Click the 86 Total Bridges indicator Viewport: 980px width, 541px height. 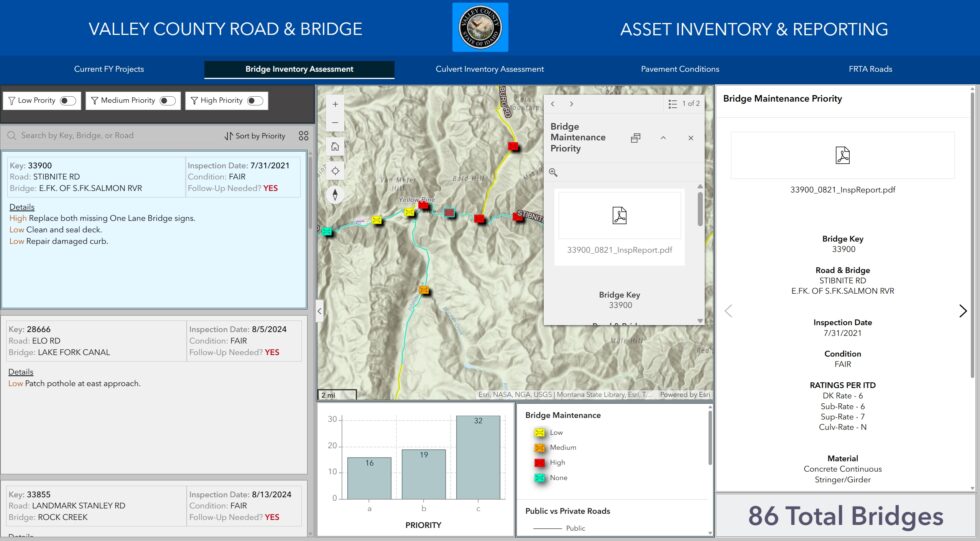pyautogui.click(x=846, y=516)
